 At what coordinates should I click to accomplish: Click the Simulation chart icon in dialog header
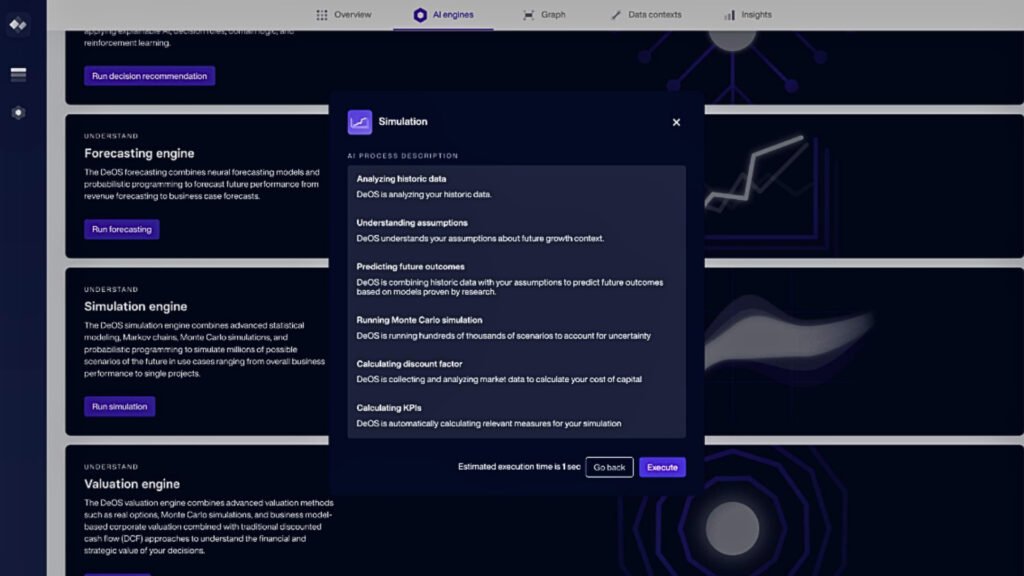[359, 122]
